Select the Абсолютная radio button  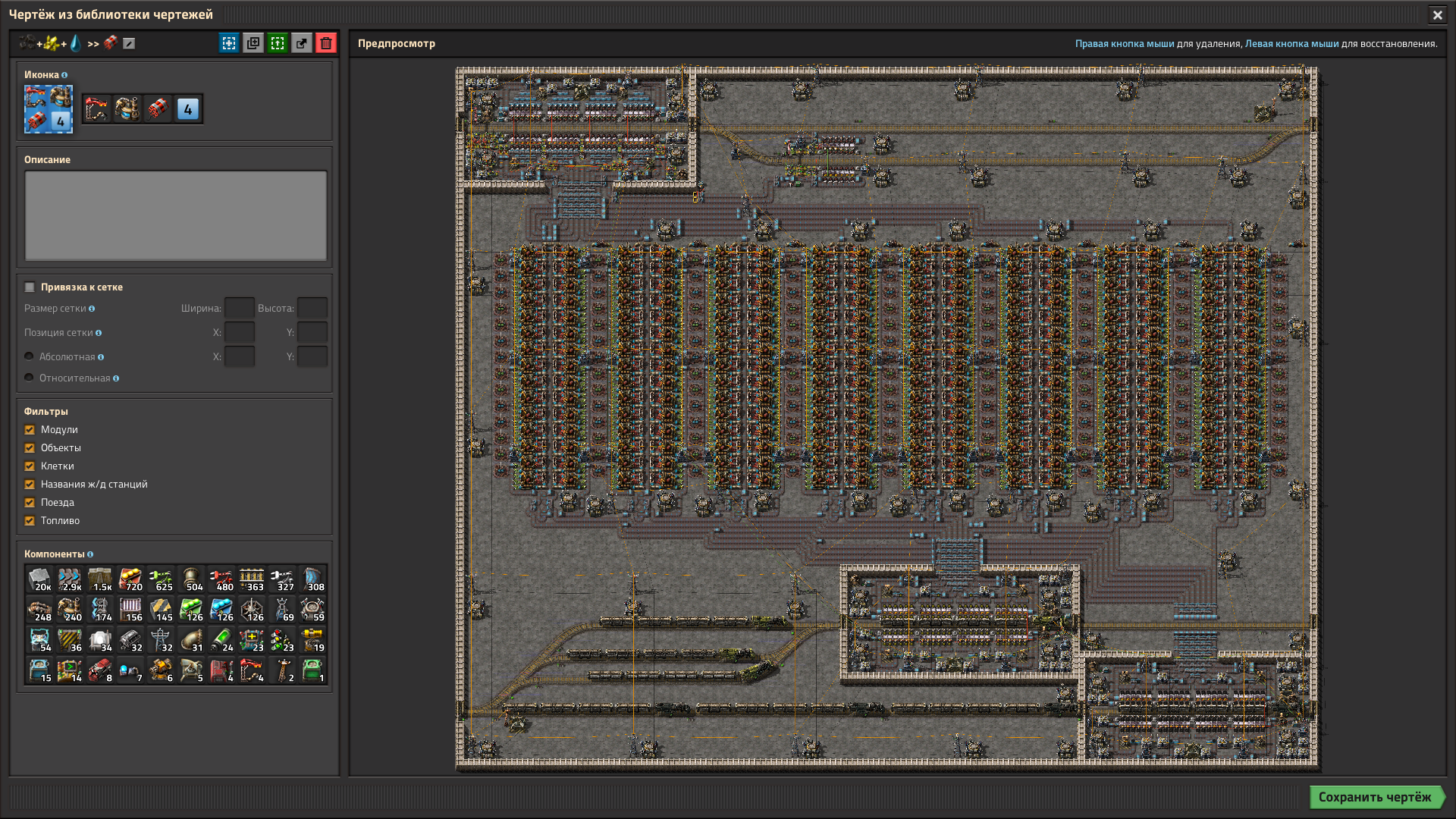pyautogui.click(x=29, y=356)
